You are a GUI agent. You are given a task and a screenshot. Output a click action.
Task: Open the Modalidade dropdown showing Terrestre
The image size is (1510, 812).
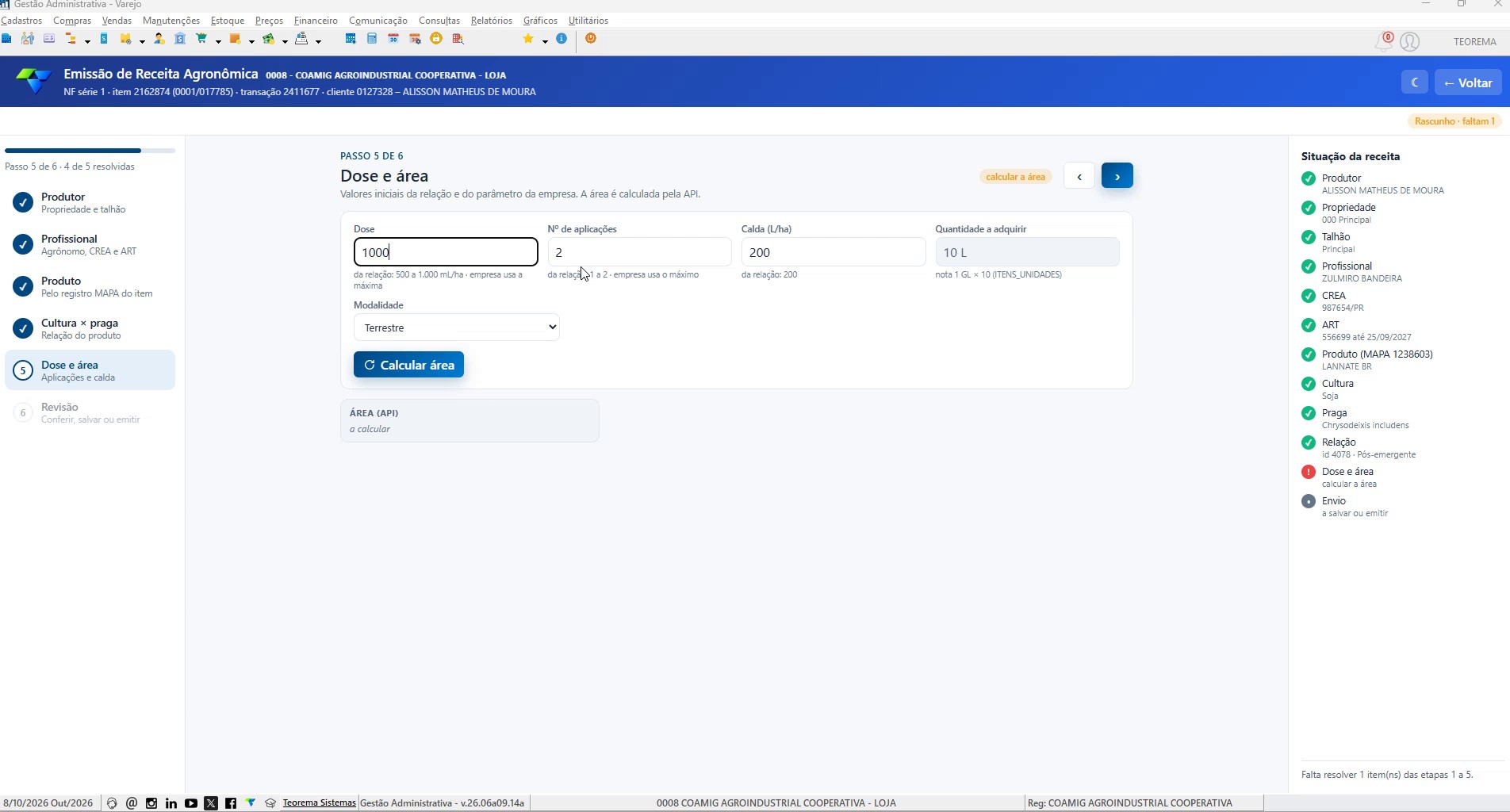point(457,327)
